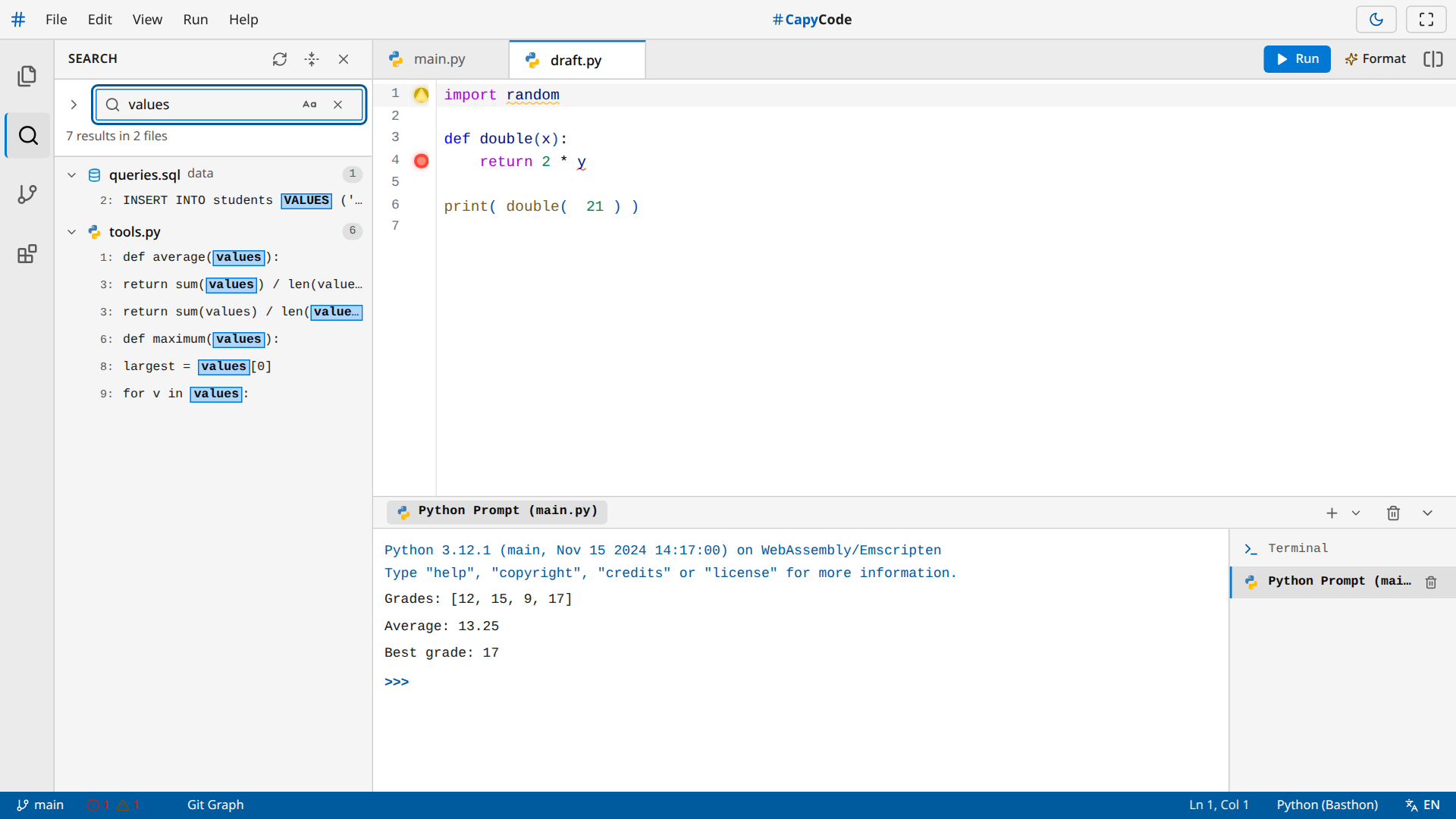Open the Explorer files icon in sidebar
This screenshot has height=819, width=1456.
(x=27, y=76)
